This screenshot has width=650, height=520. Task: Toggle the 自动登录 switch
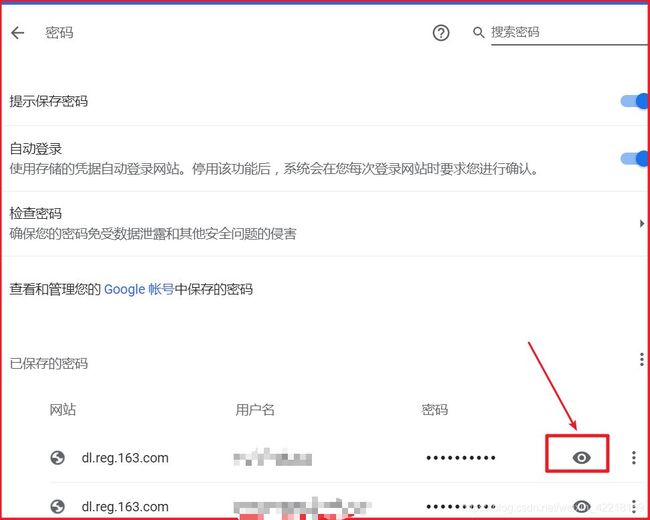point(634,158)
